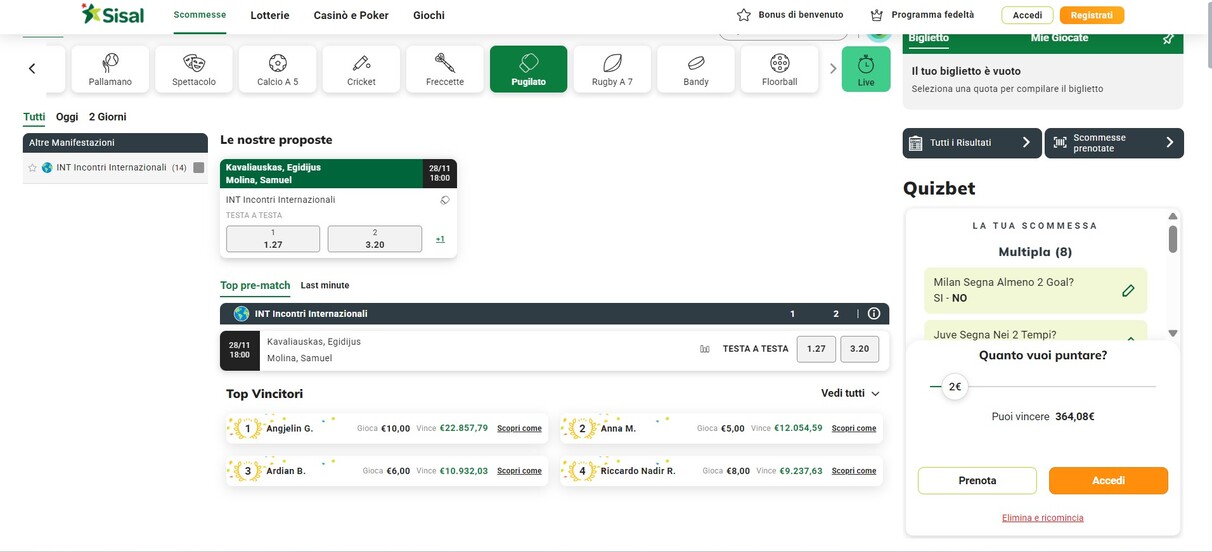Switch to the 2 Giorni filter tab
Viewport: 1212px width, 552px height.
[x=107, y=117]
